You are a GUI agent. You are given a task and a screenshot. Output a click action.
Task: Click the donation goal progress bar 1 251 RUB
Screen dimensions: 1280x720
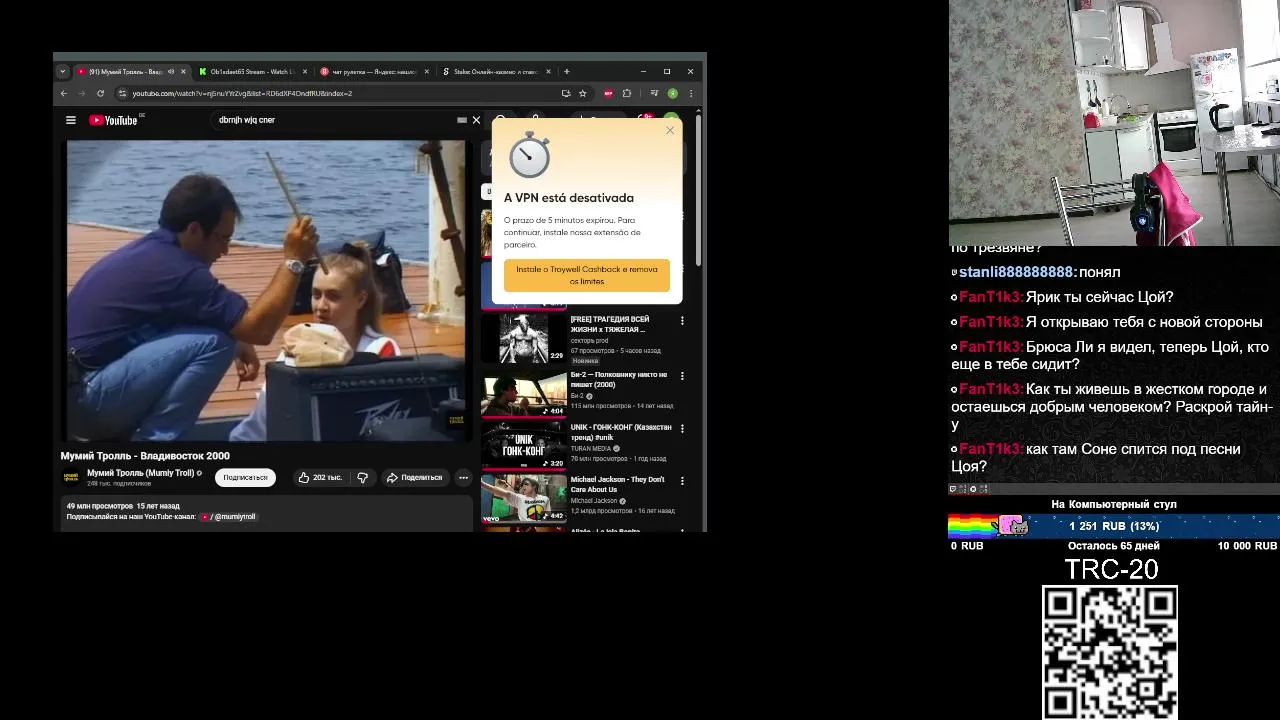tap(1113, 526)
